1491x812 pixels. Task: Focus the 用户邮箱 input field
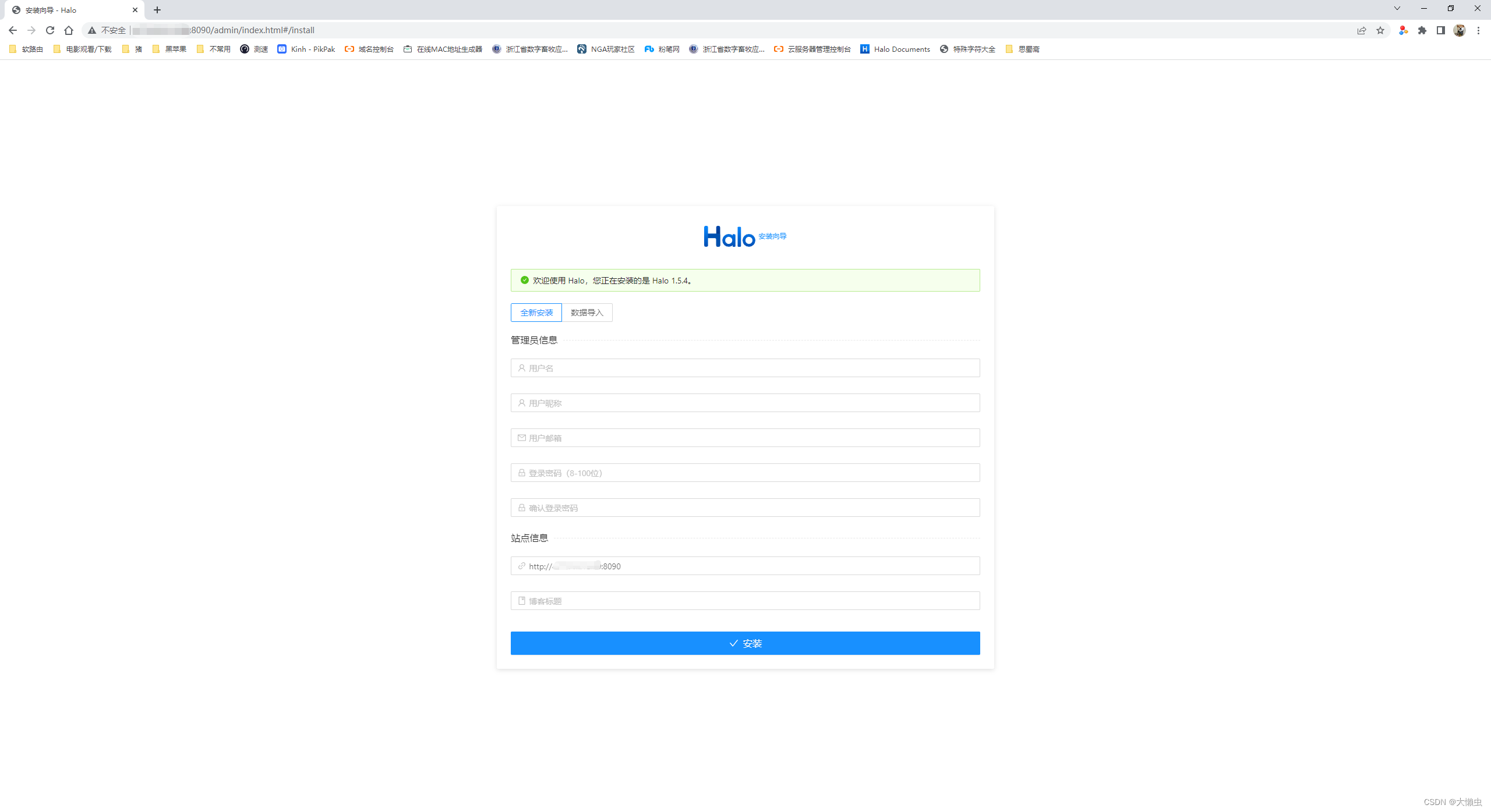click(745, 438)
